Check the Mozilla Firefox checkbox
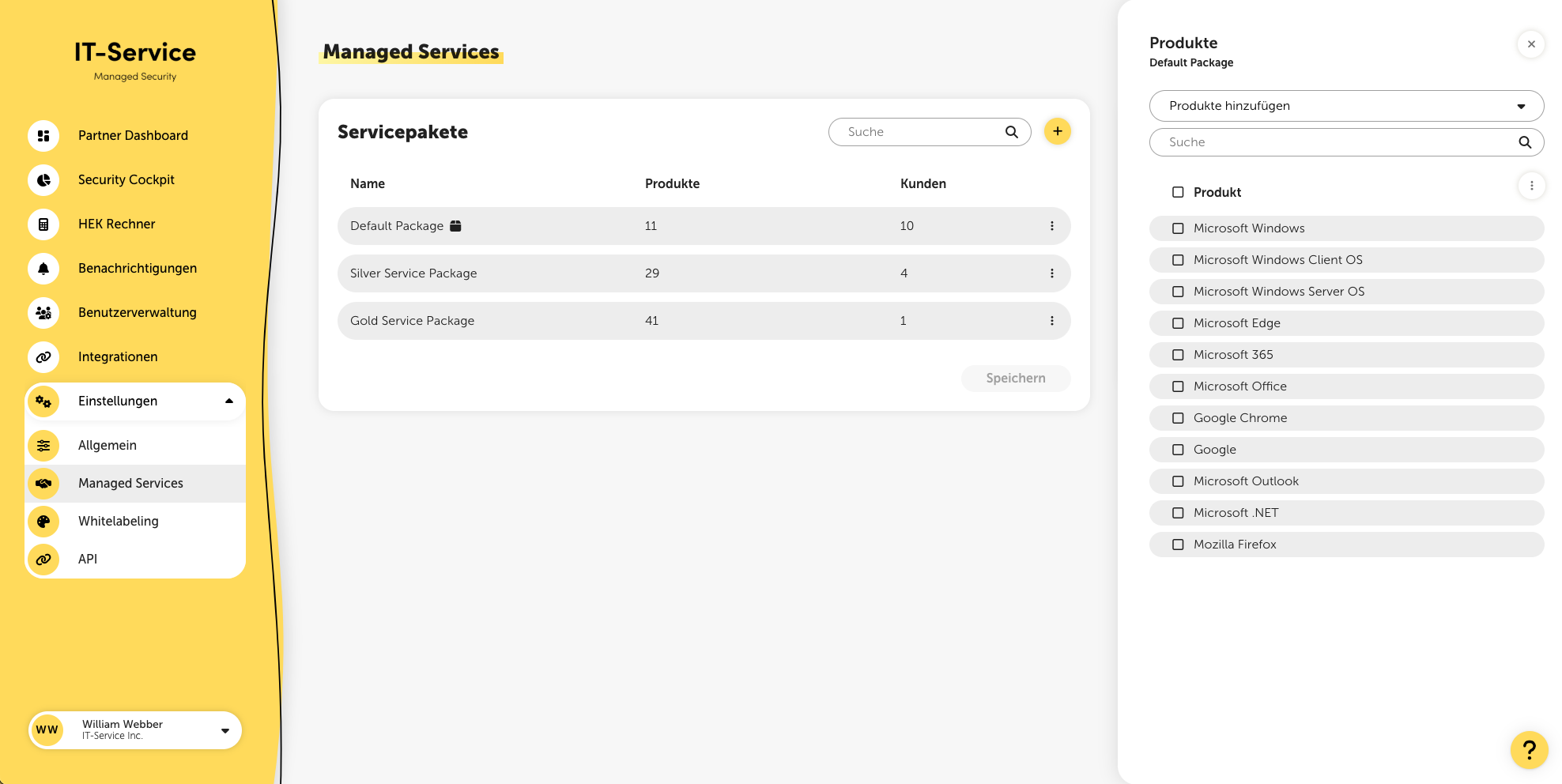 click(x=1178, y=545)
